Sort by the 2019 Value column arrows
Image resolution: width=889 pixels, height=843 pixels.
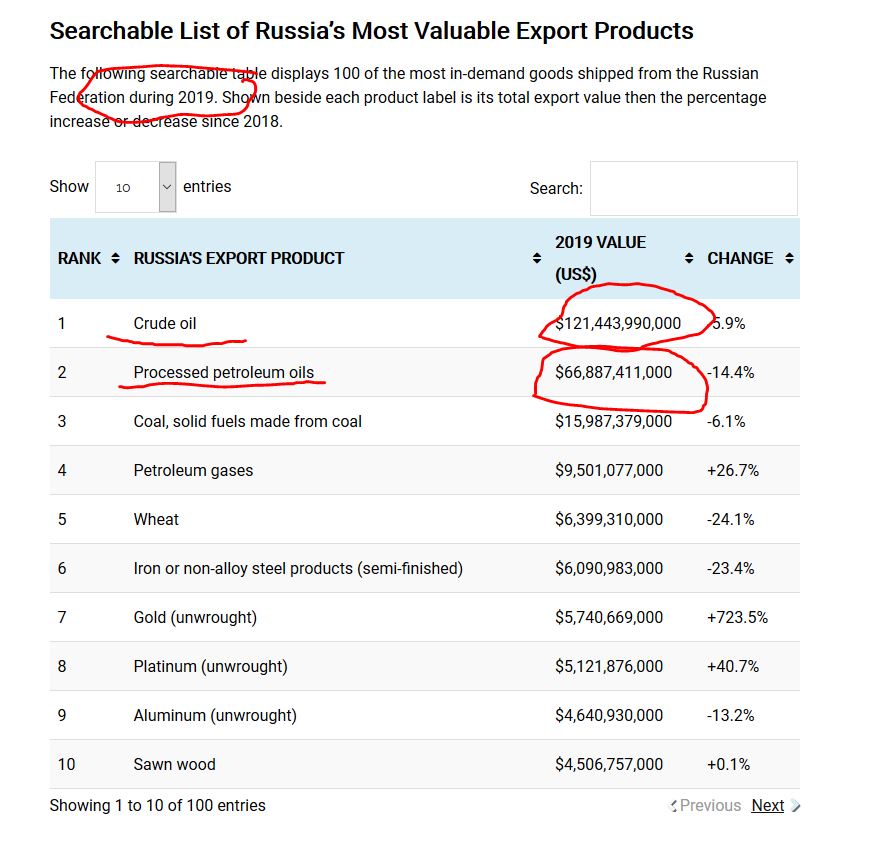coord(689,259)
